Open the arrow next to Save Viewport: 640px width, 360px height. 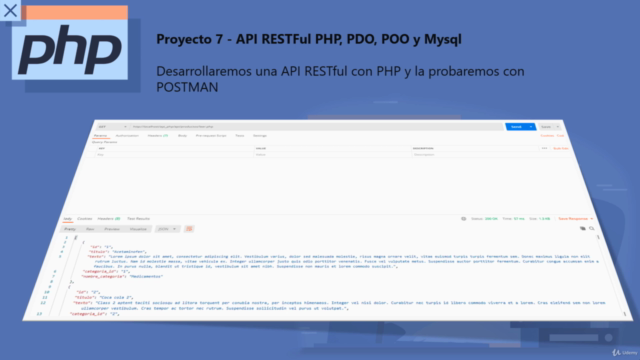(x=558, y=127)
